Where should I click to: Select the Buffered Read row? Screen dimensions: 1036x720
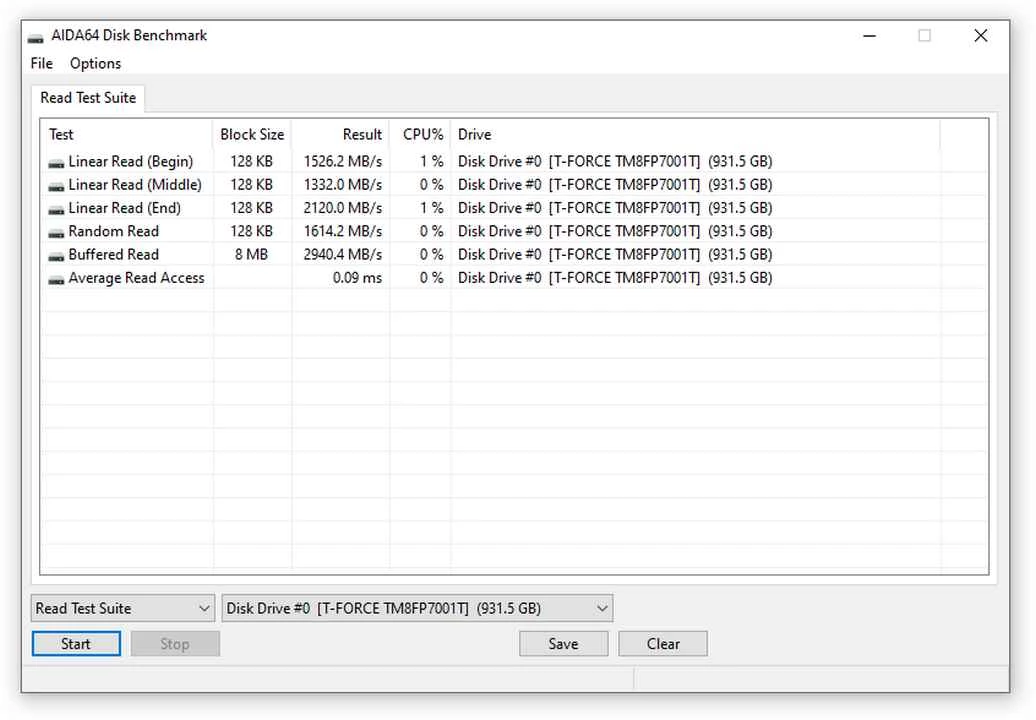[x=514, y=254]
